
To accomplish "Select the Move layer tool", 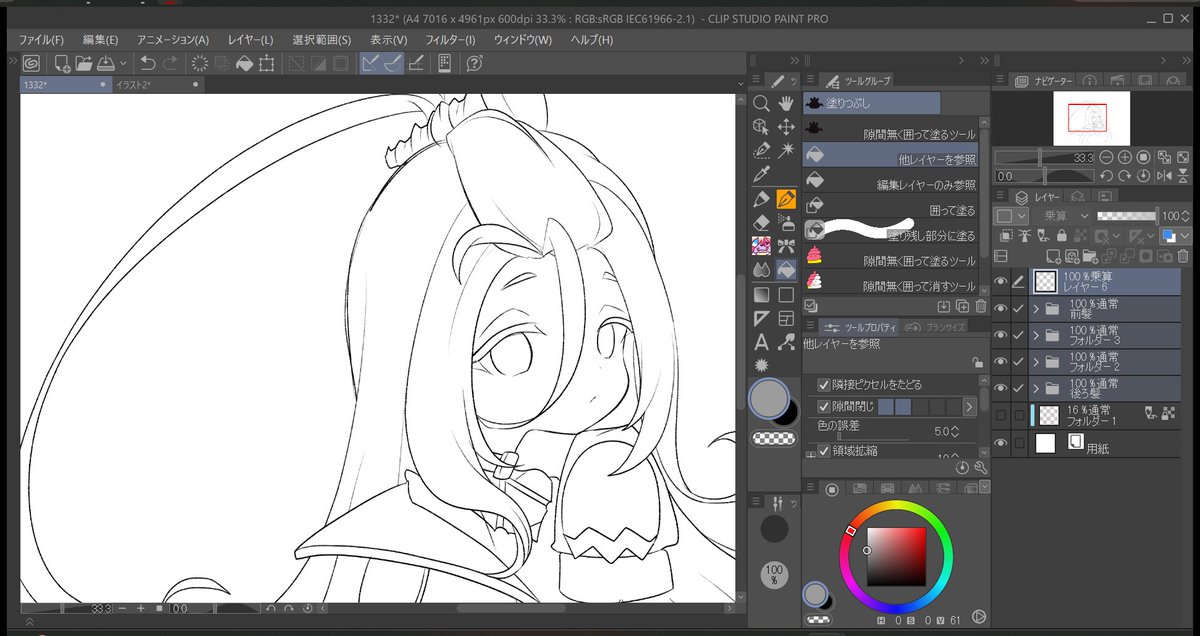I will [786, 126].
